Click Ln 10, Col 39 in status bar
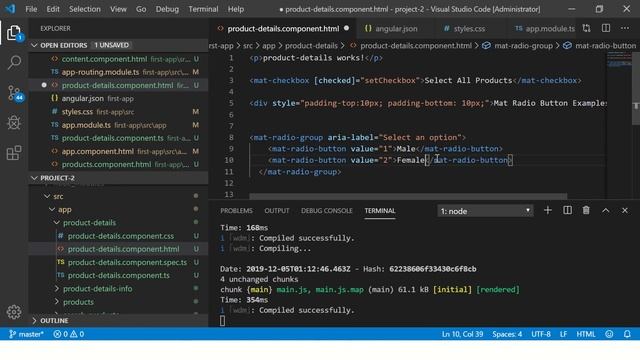Viewport: 640px width, 360px height. (462, 334)
